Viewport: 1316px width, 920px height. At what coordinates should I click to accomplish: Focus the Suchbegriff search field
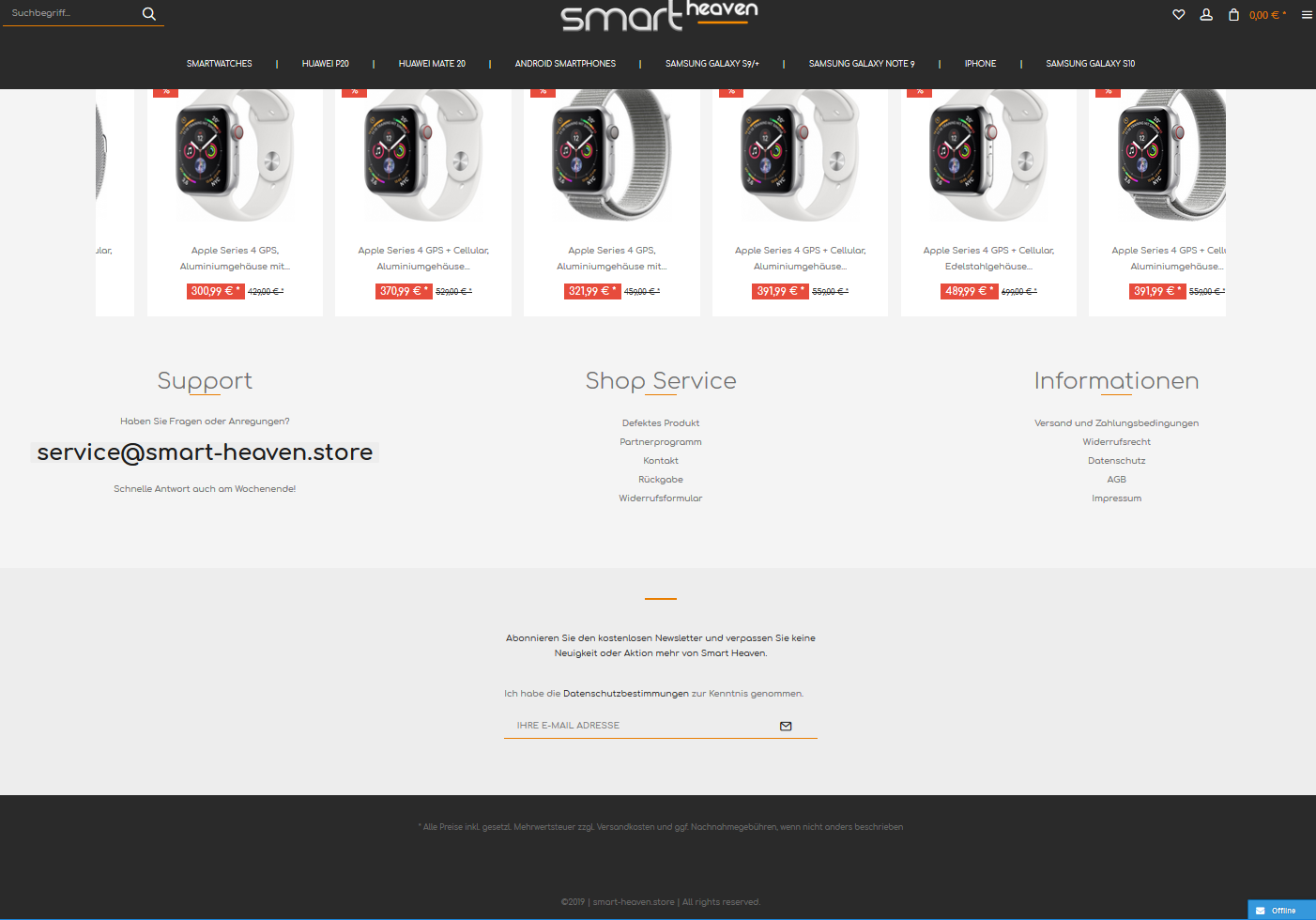coord(70,13)
